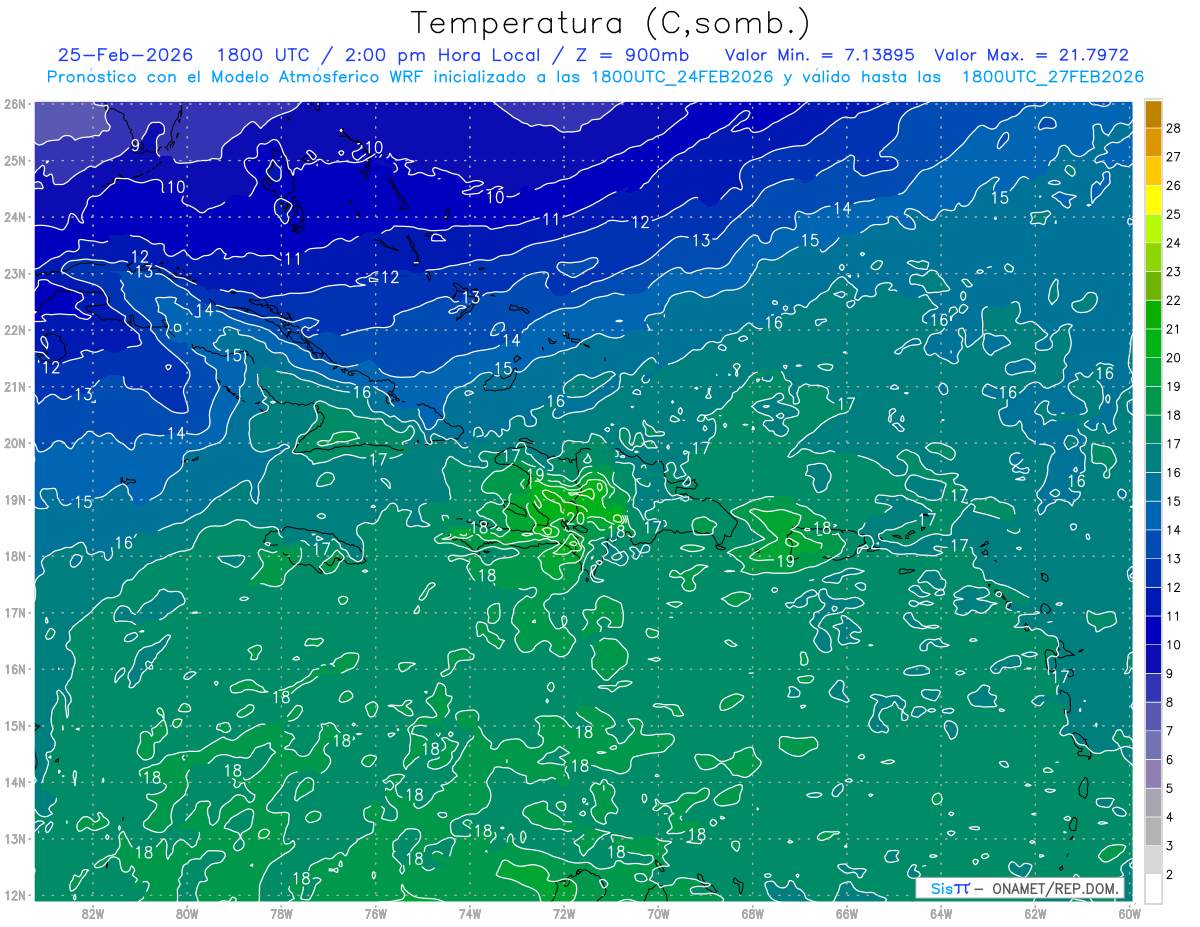
Task: Click the "62W" longitude axis label
Action: [x=1035, y=913]
